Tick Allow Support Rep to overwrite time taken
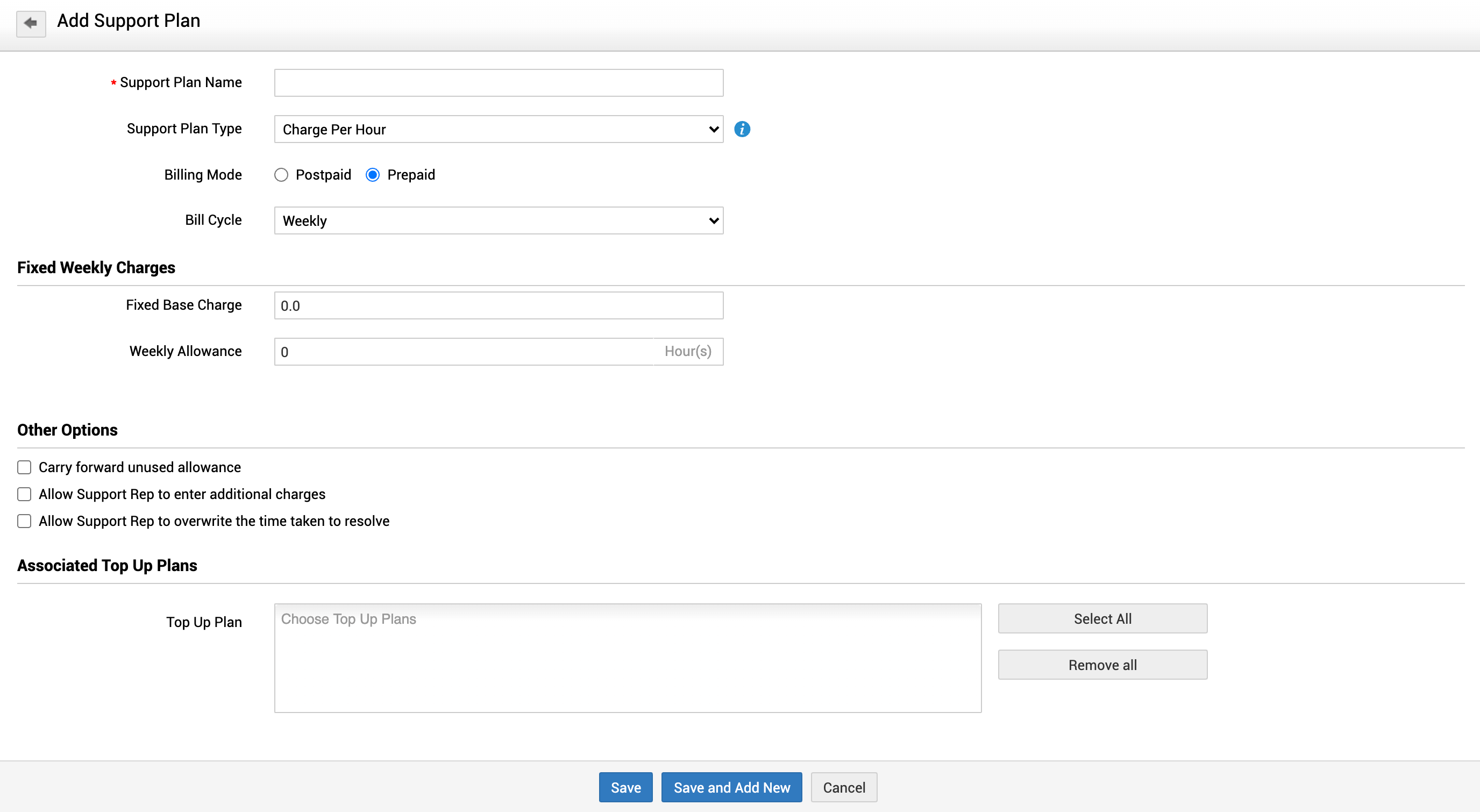 click(24, 521)
